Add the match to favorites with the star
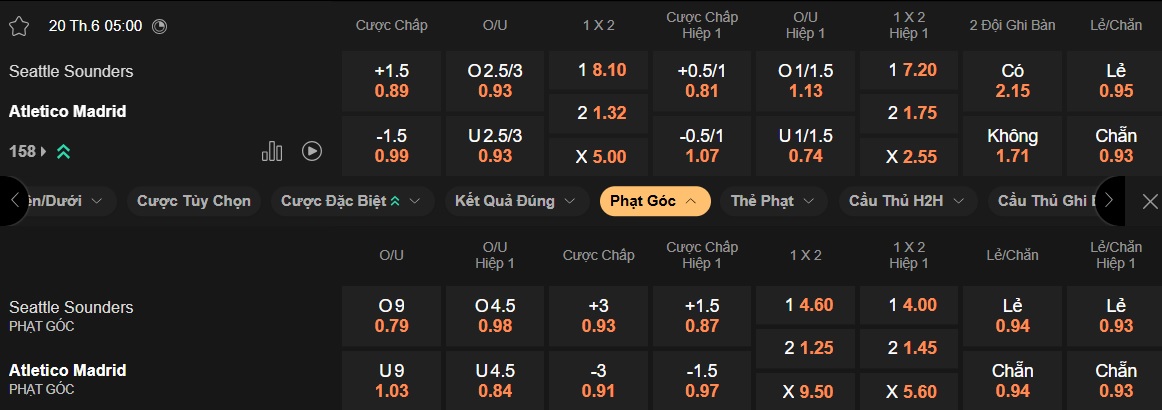Viewport: 1162px width, 410px height. point(19,26)
